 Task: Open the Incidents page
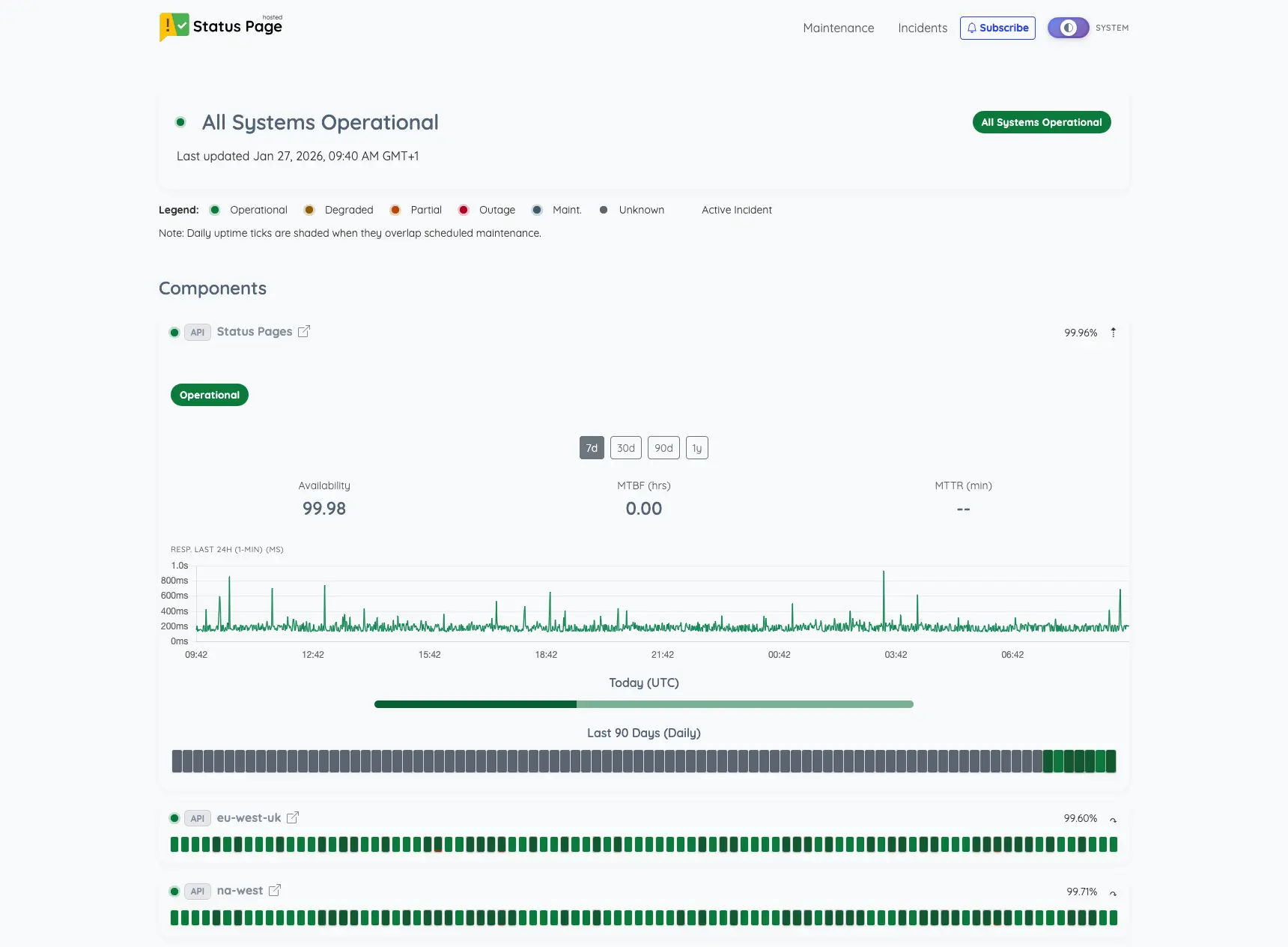point(923,28)
